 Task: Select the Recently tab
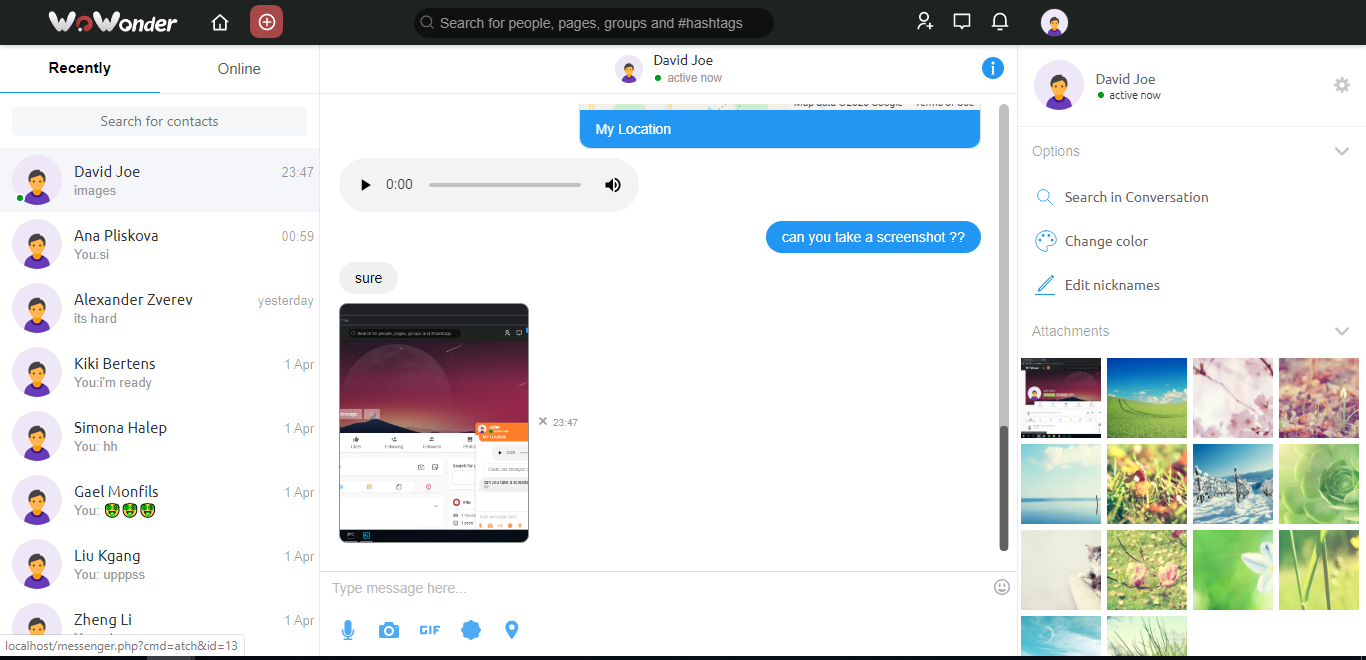point(80,69)
